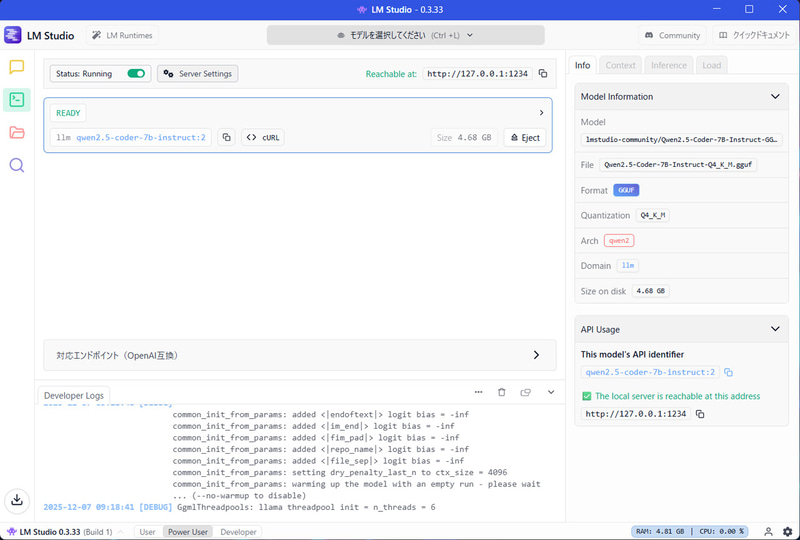
Task: Collapse the API Usage section
Action: click(x=775, y=329)
